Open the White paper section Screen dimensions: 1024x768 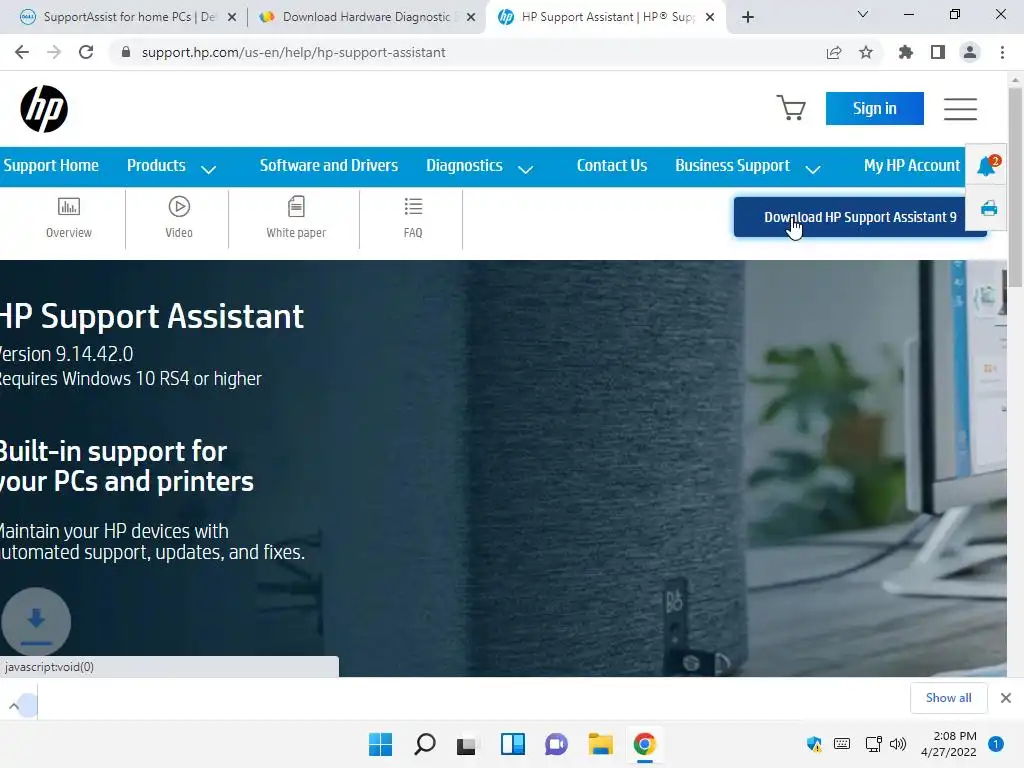(x=296, y=218)
